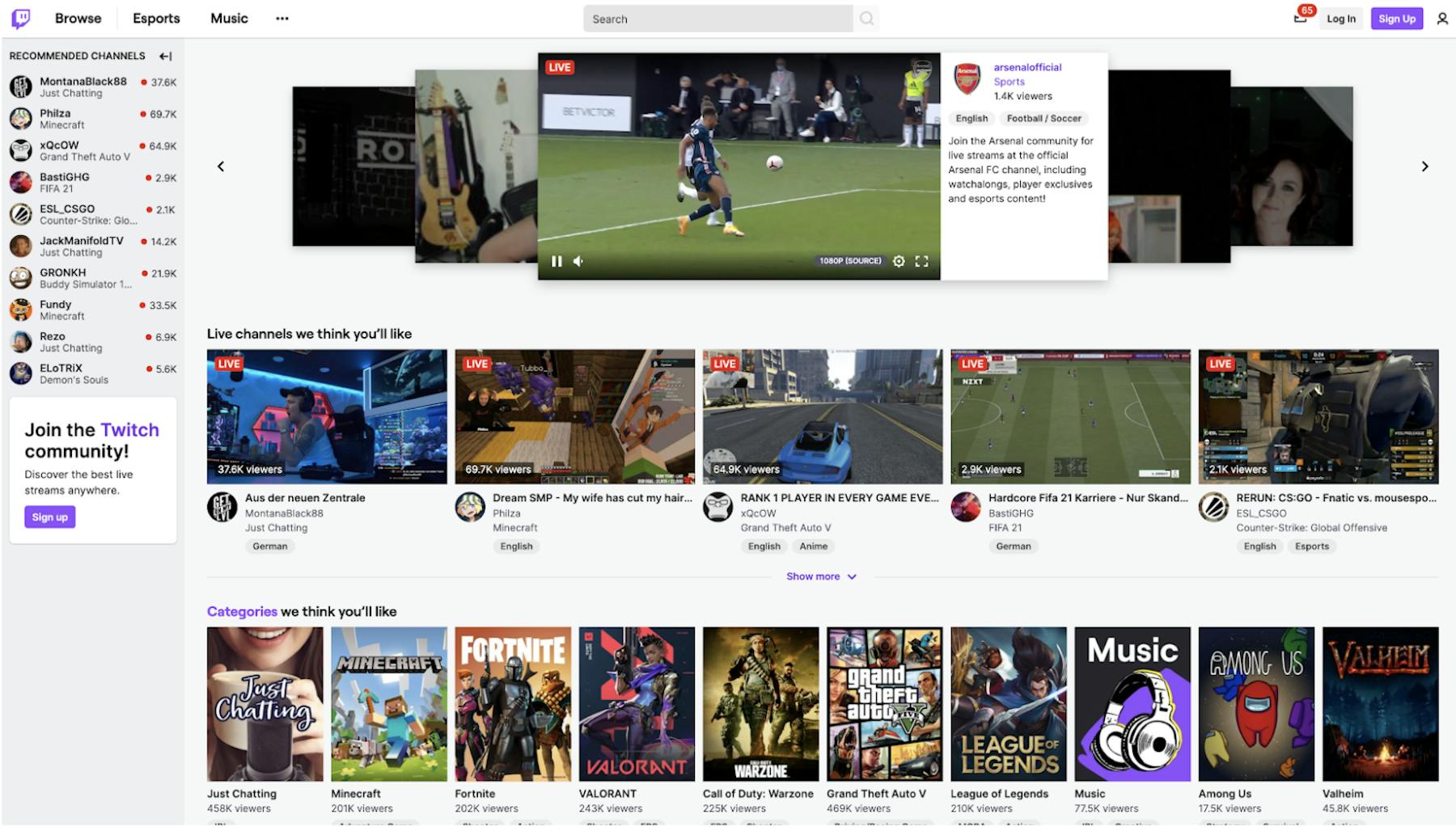The height and width of the screenshot is (827, 1456).
Task: Open the Fortnite category cover
Action: point(513,703)
